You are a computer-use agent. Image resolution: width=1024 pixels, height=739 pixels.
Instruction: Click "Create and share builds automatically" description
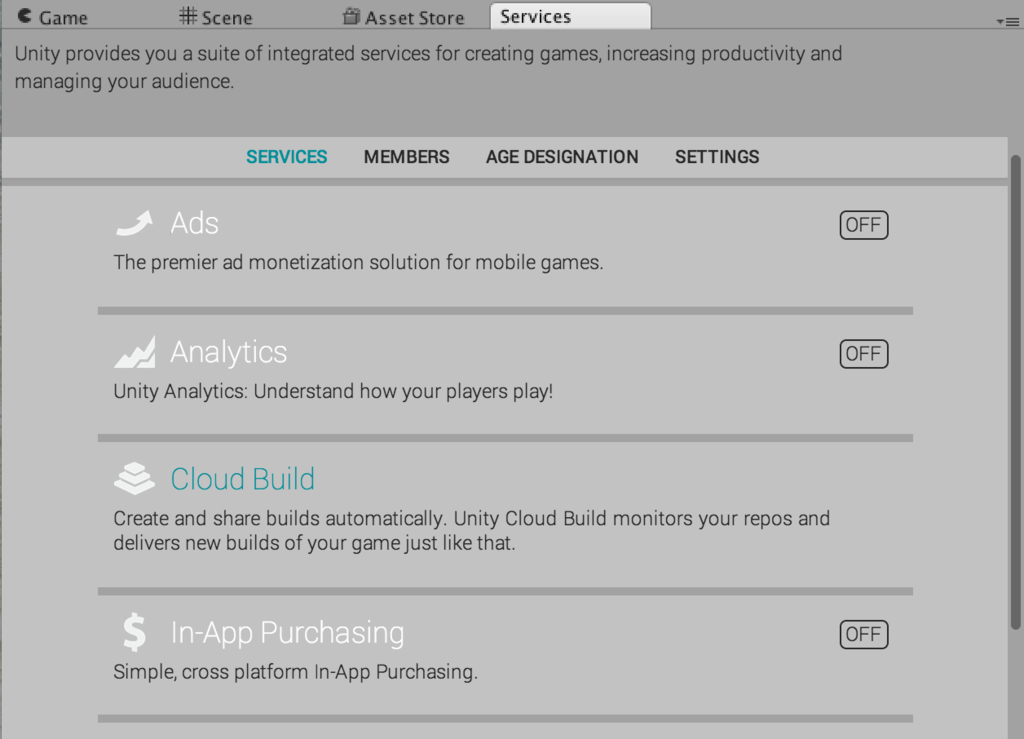point(472,531)
